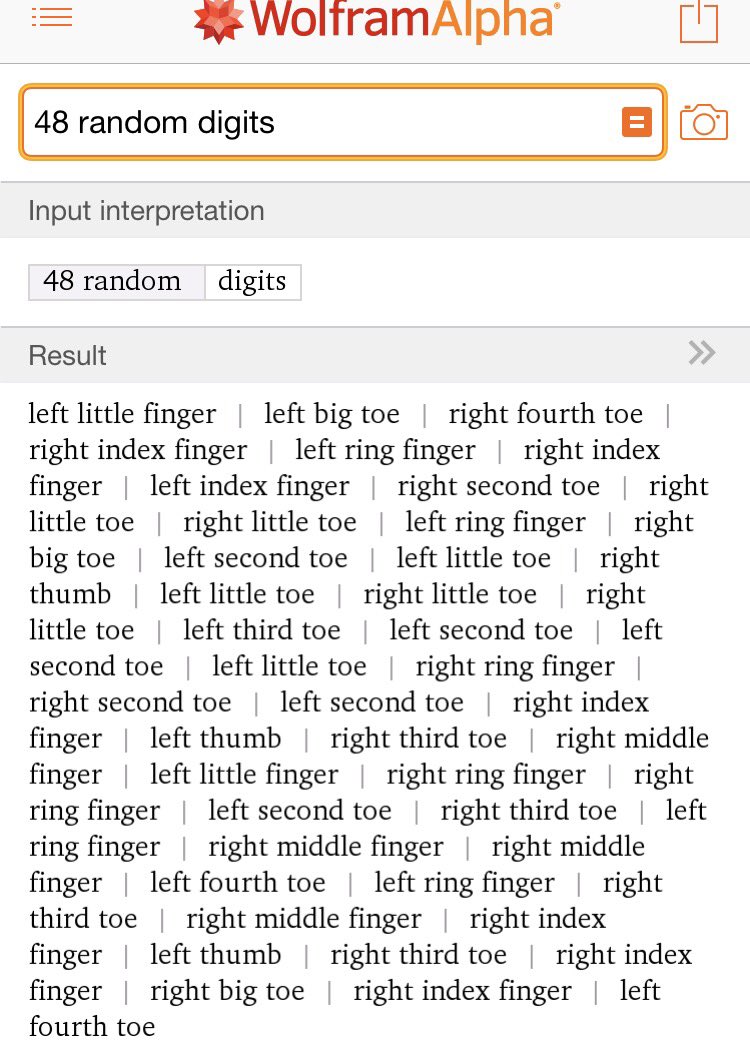Click the WolframAlpha star logo icon
Image resolution: width=750 pixels, height=1049 pixels.
pos(219,18)
